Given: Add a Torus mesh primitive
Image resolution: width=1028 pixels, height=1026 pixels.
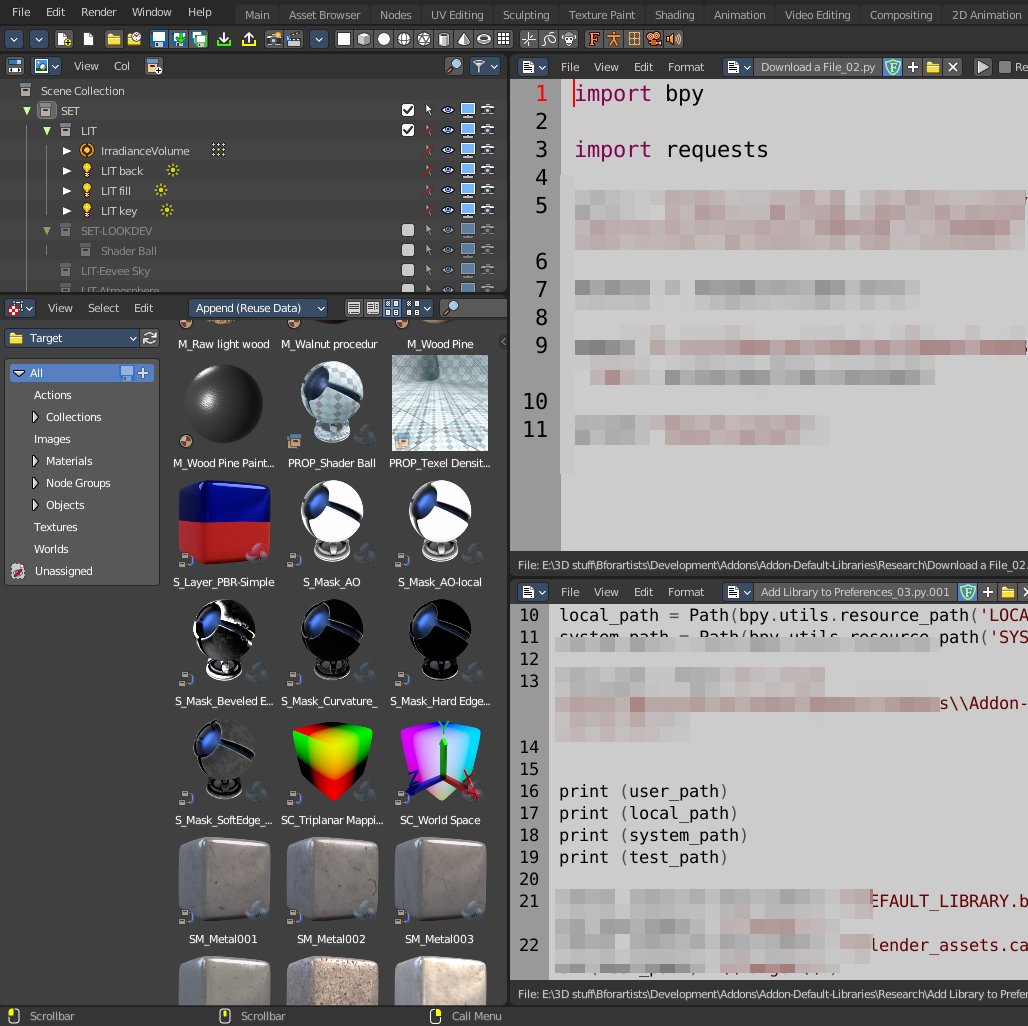Looking at the screenshot, I should click(484, 39).
